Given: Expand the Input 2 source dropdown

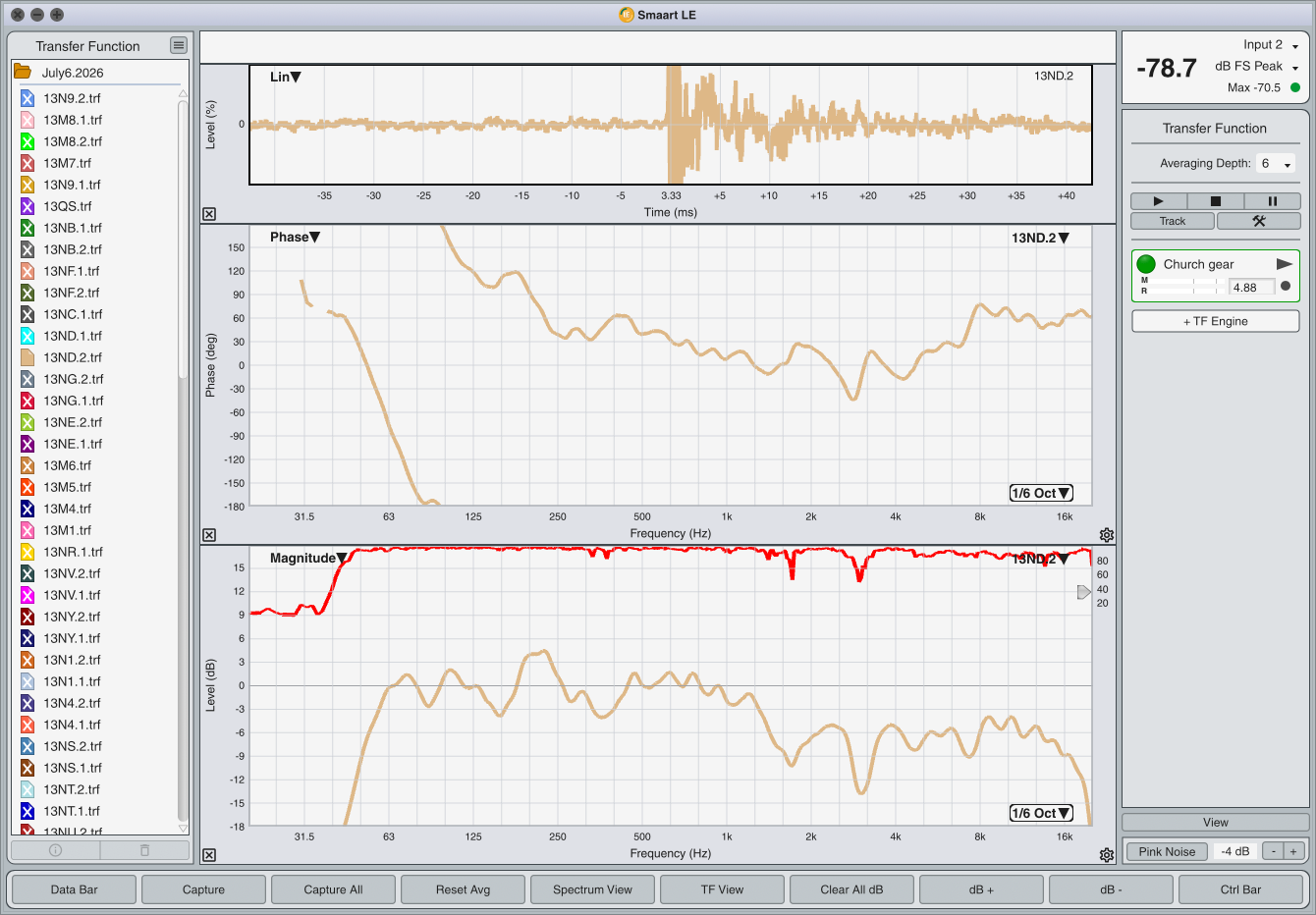Looking at the screenshot, I should (1271, 45).
